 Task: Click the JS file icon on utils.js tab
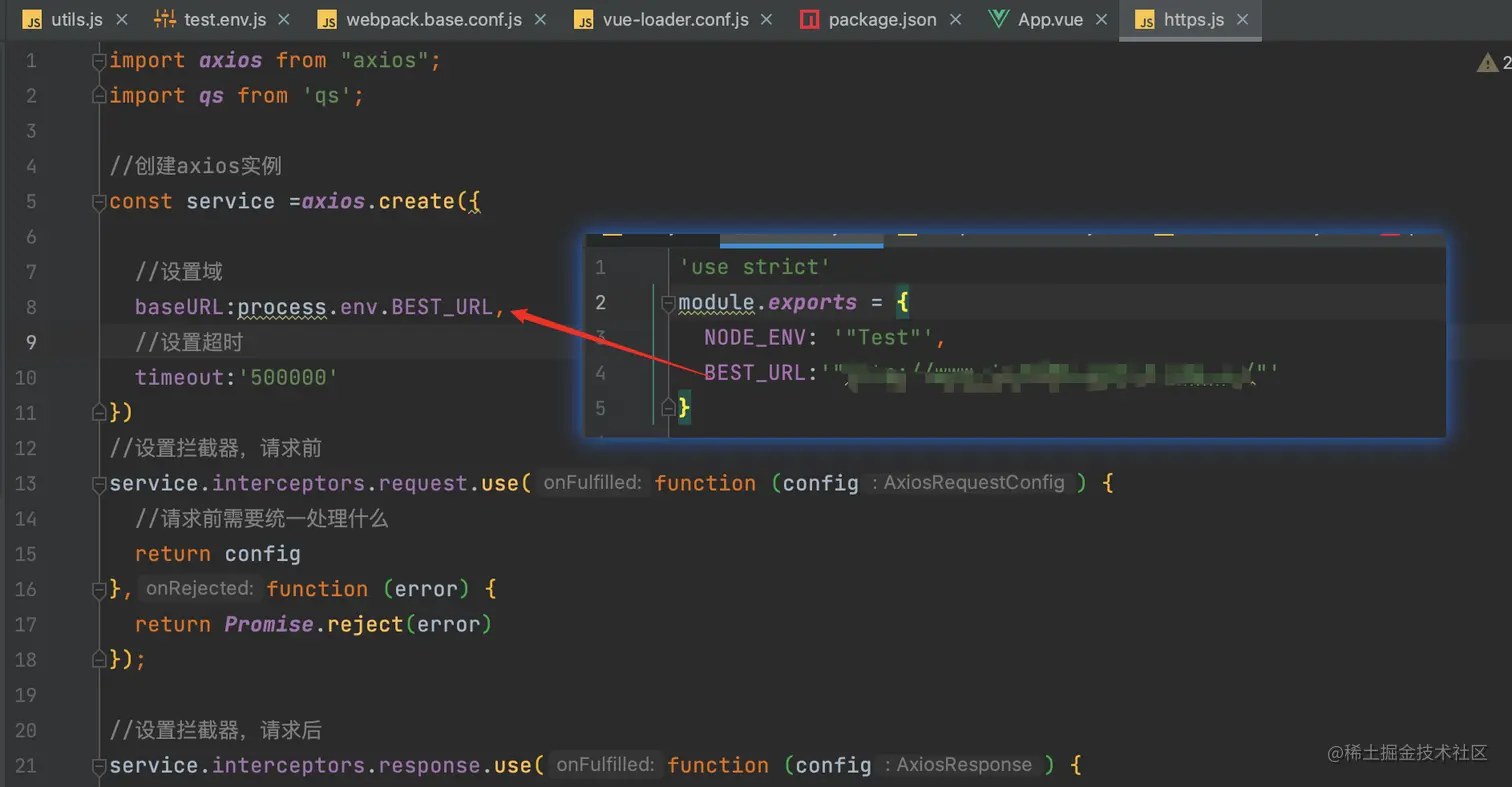[32, 19]
